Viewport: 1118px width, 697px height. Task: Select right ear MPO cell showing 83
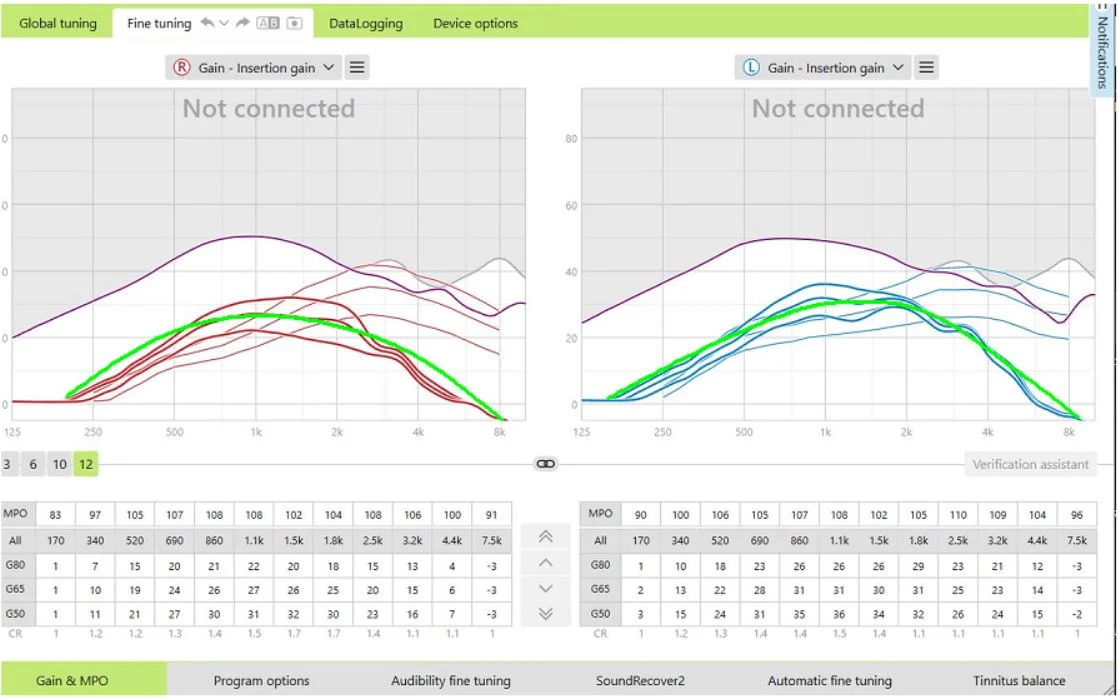56,515
